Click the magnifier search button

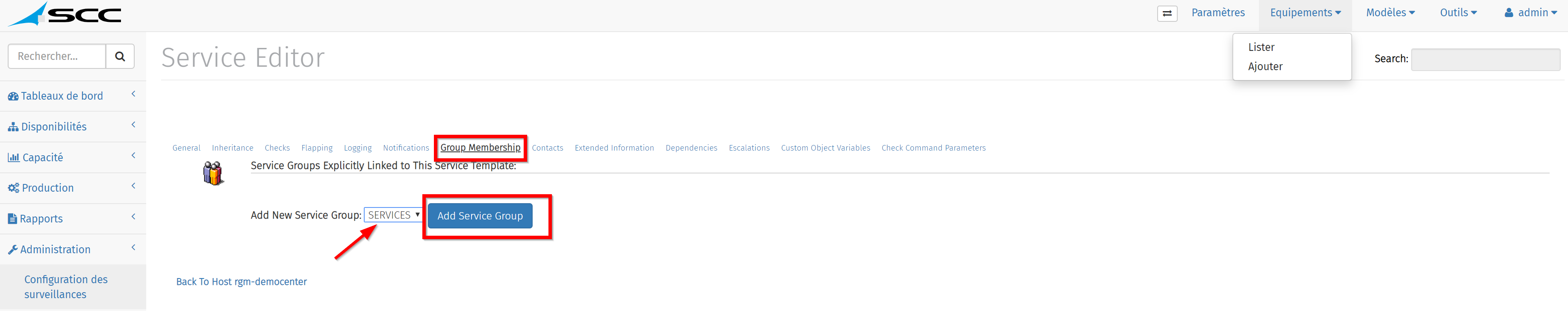click(x=120, y=56)
